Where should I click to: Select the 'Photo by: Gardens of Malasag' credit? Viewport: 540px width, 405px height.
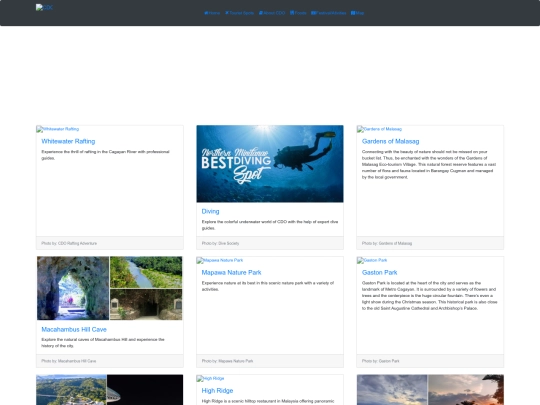point(387,243)
